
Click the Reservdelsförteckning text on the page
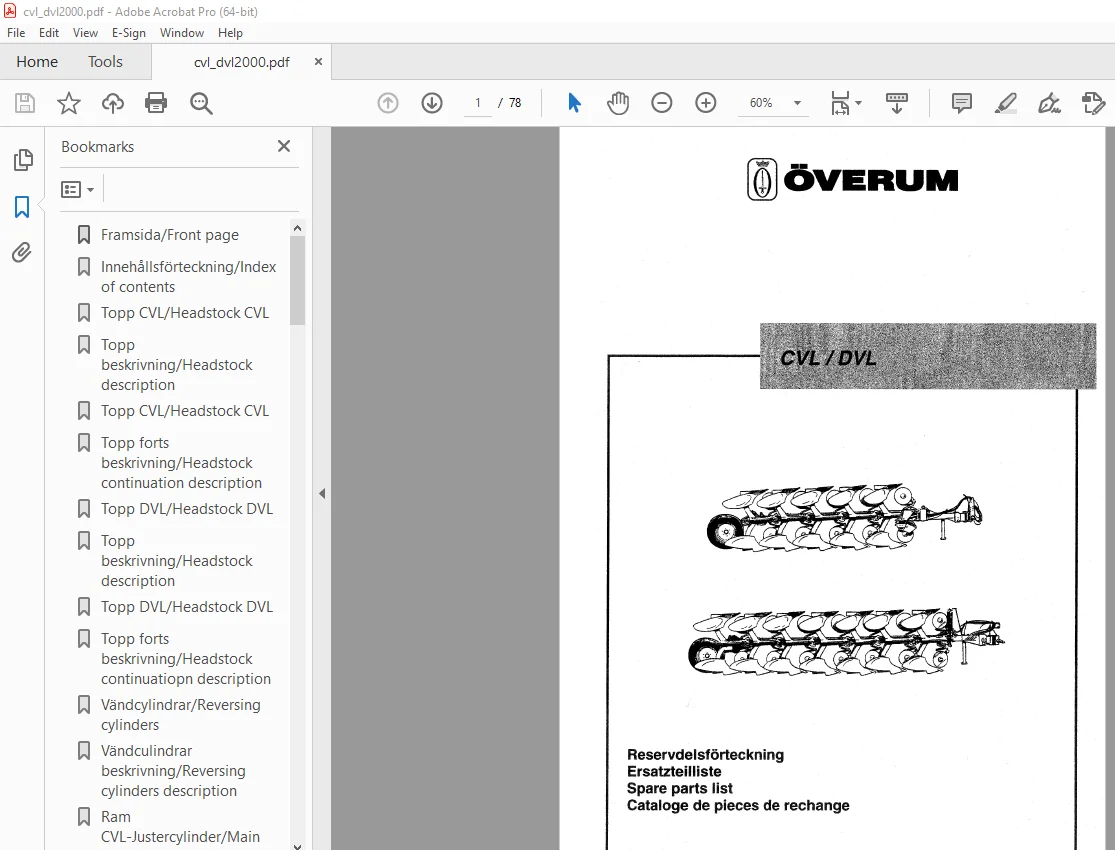tap(705, 755)
